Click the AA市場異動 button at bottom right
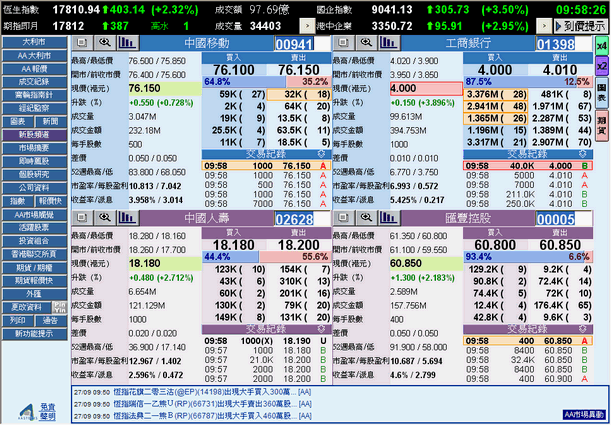 click(x=585, y=414)
